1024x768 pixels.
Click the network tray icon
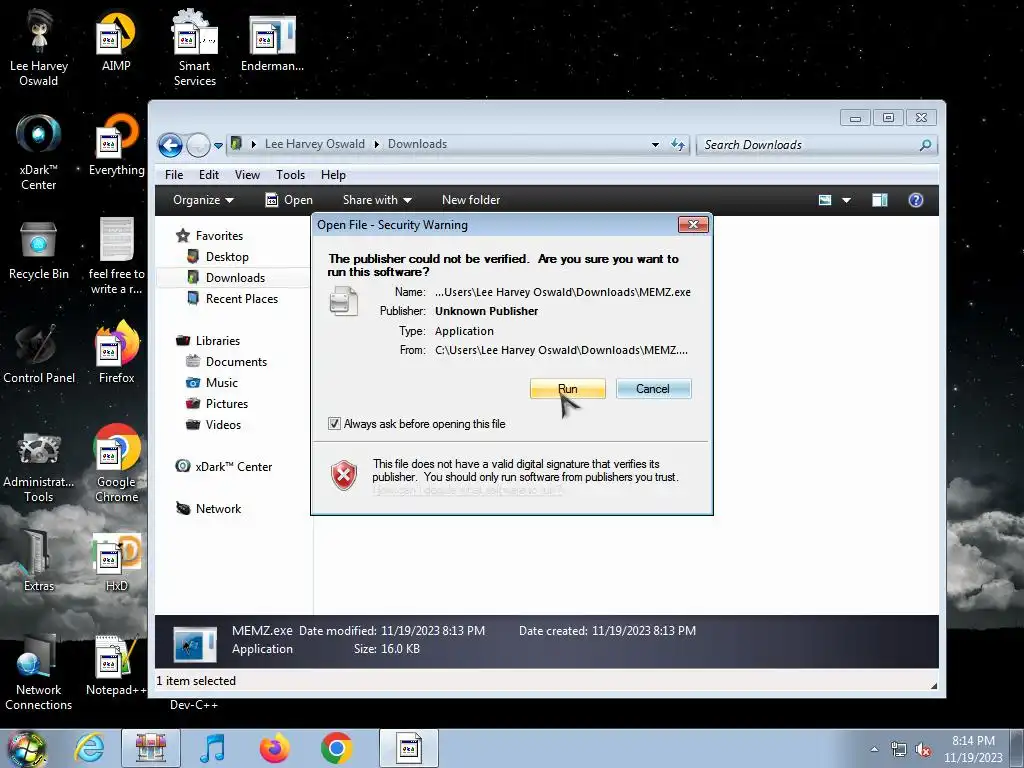(x=899, y=750)
